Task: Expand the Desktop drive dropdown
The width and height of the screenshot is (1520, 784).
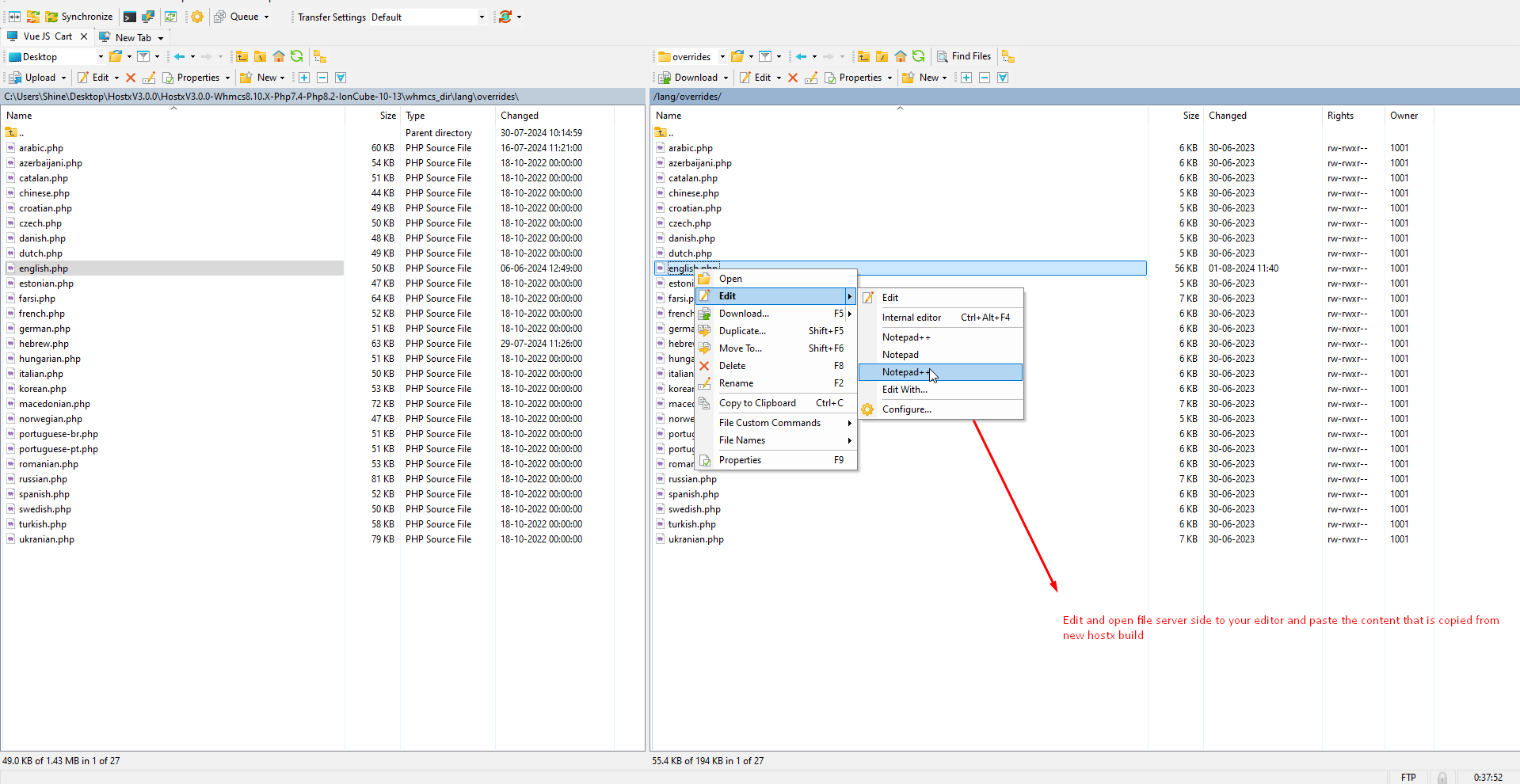Action: (101, 57)
